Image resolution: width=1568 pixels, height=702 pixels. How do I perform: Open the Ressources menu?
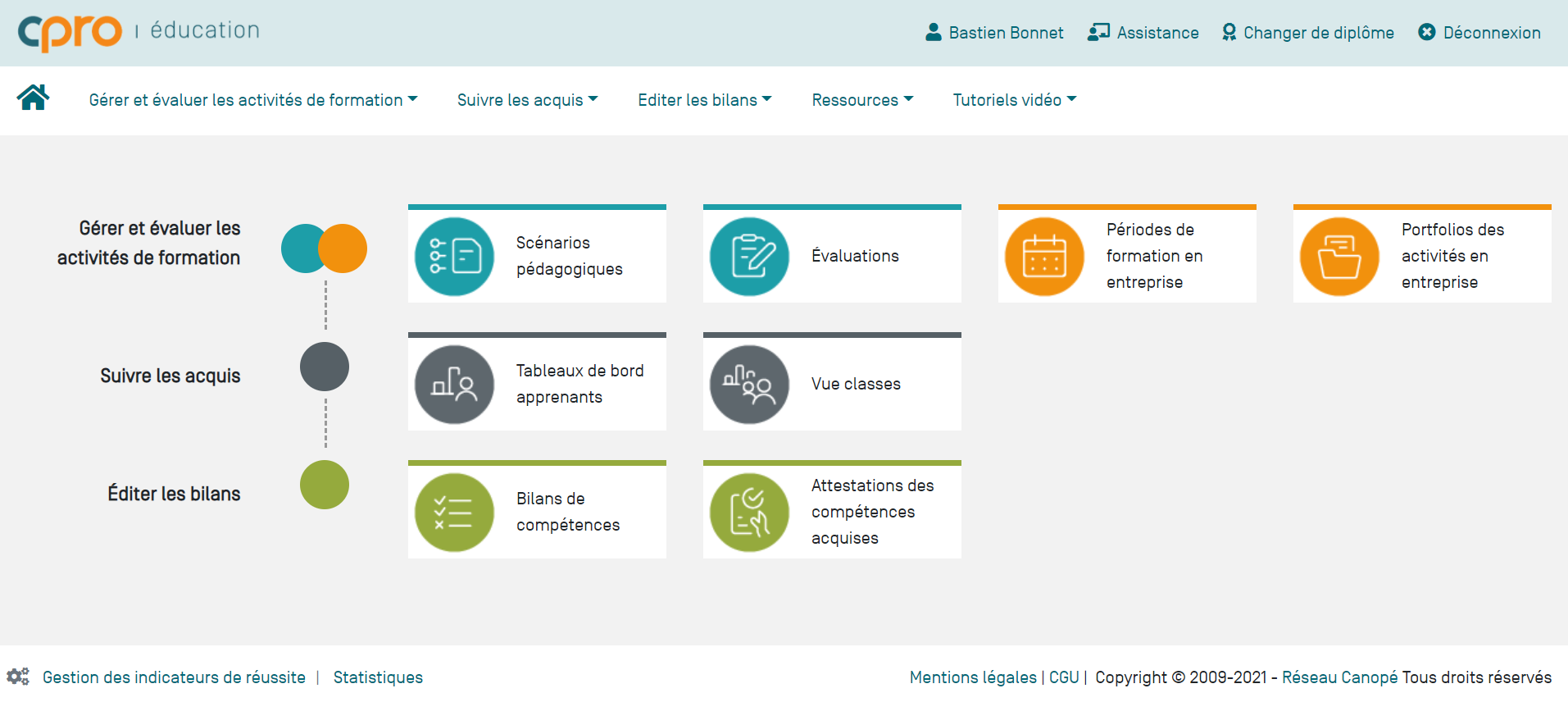(861, 100)
